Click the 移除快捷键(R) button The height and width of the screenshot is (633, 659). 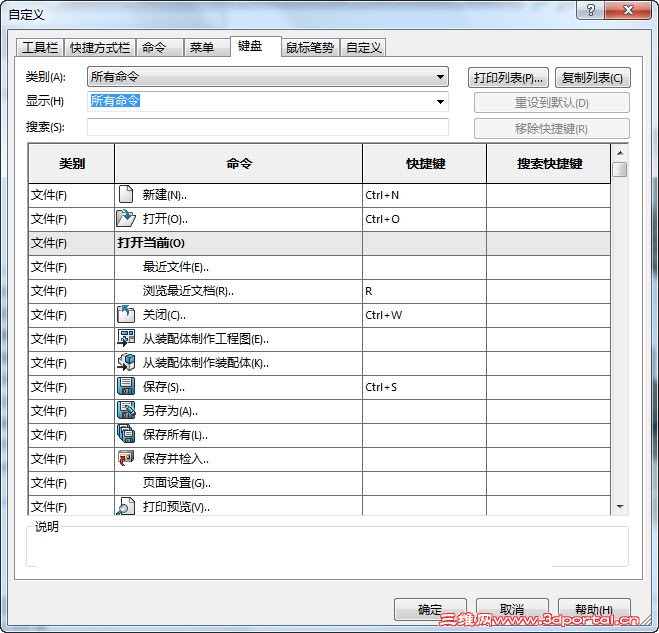click(x=552, y=129)
